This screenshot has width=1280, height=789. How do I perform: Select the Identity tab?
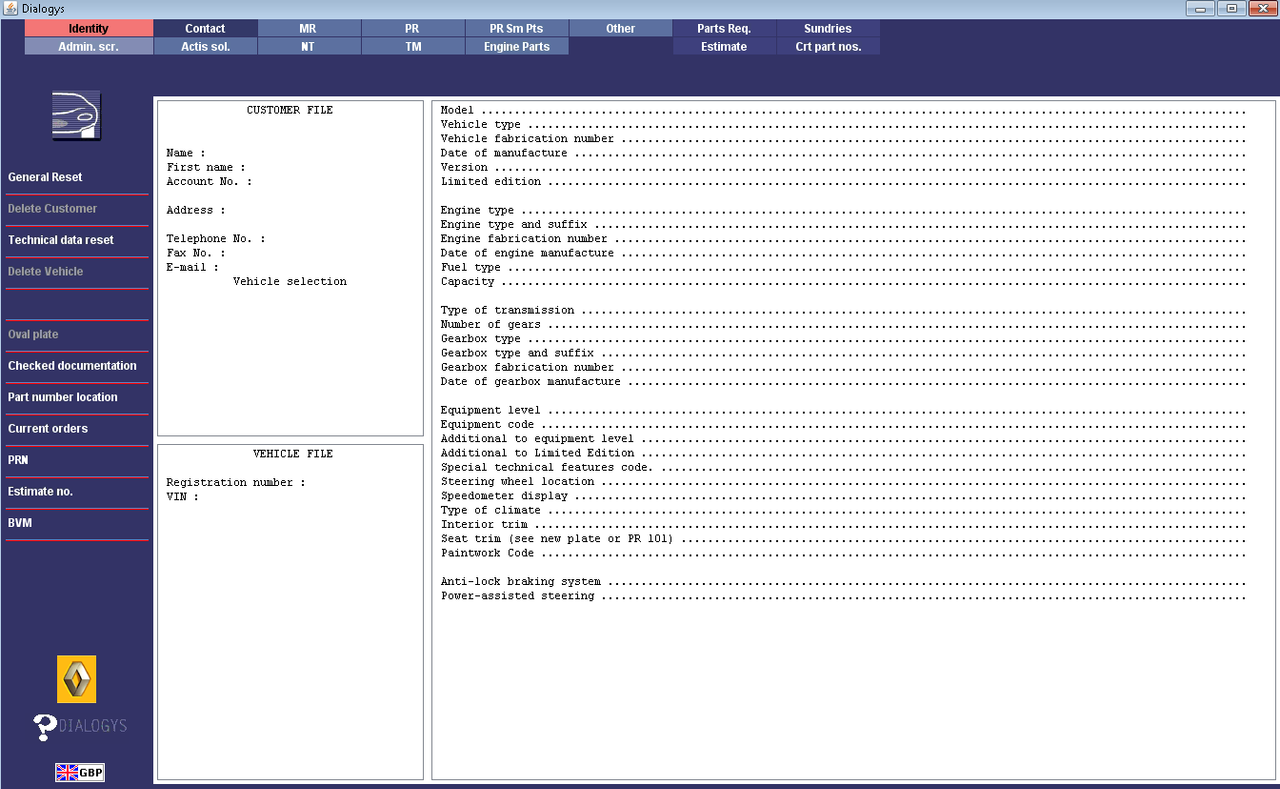[89, 28]
